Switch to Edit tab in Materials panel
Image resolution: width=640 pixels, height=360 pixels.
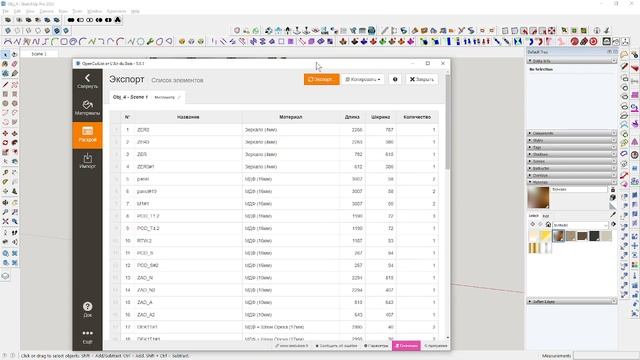546,216
